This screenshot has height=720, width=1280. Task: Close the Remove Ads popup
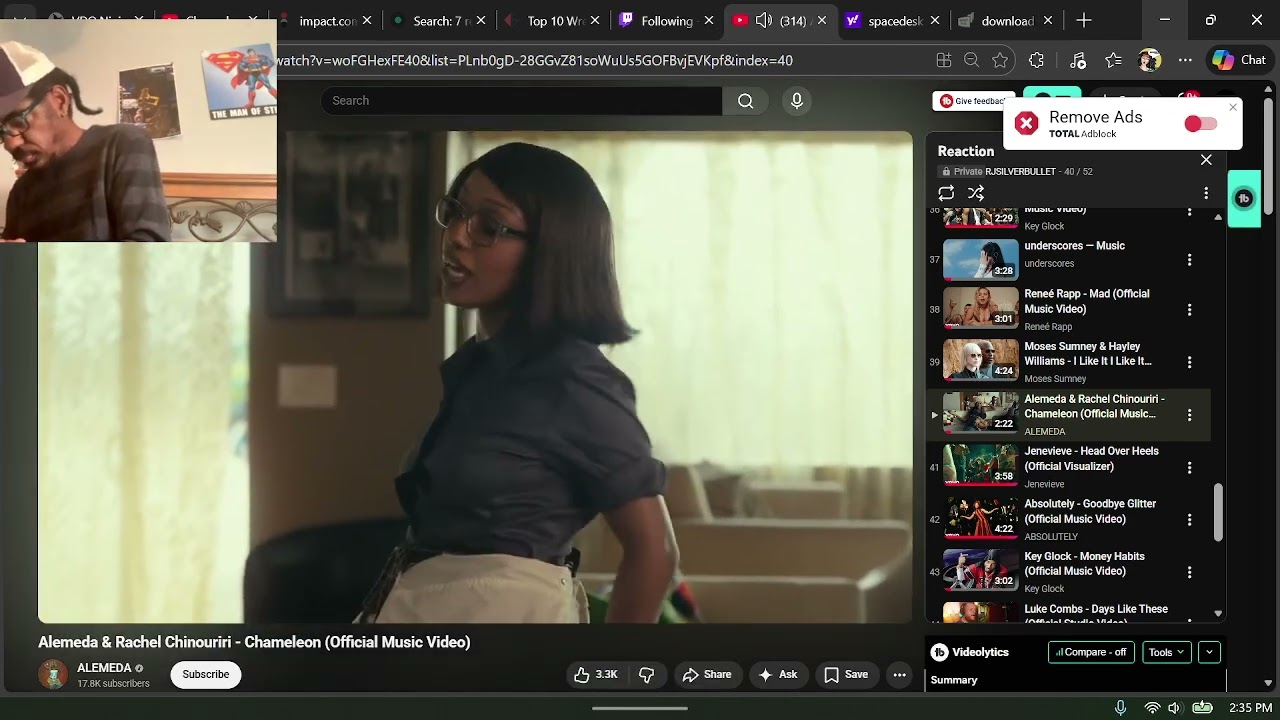1233,107
